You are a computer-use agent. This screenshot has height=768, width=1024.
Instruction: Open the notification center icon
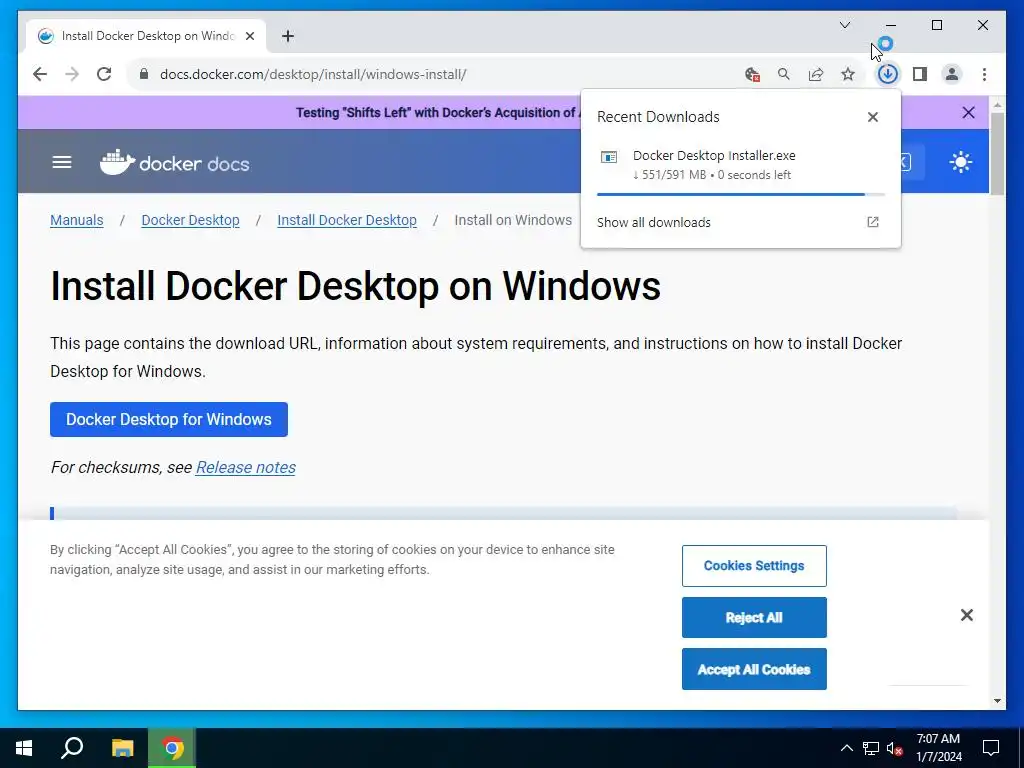[x=991, y=748]
